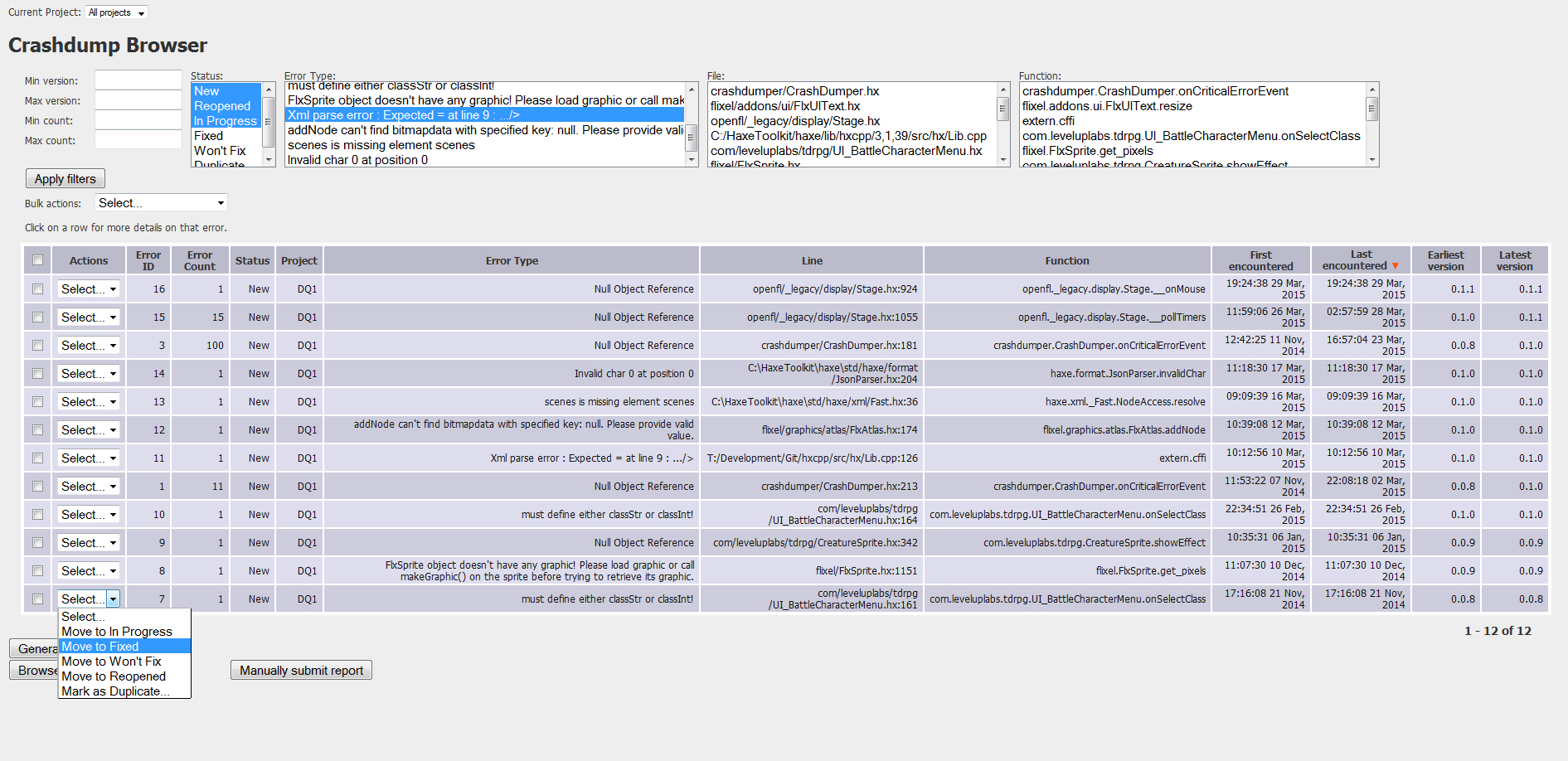Expand the Actions dropdown for error ID 14

click(89, 374)
